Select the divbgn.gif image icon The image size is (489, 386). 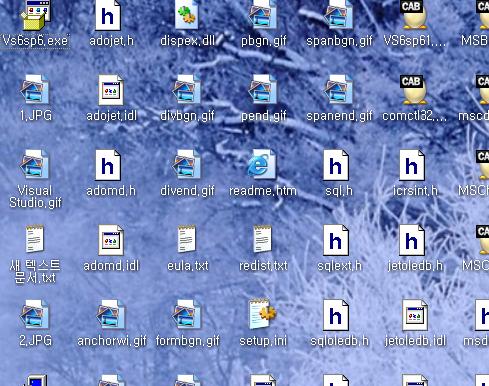(x=187, y=89)
